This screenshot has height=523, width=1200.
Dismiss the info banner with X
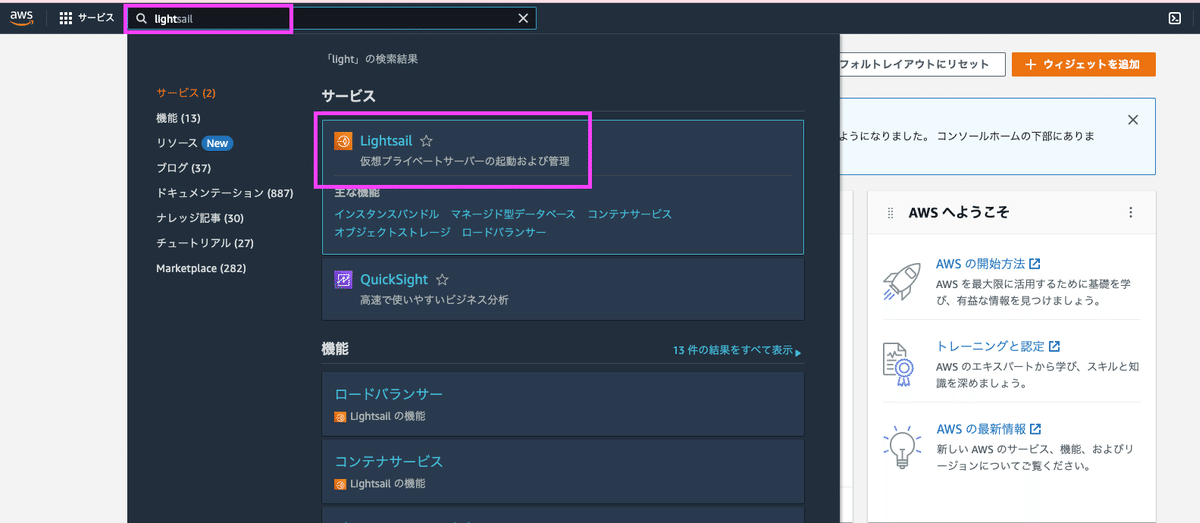tap(1133, 119)
